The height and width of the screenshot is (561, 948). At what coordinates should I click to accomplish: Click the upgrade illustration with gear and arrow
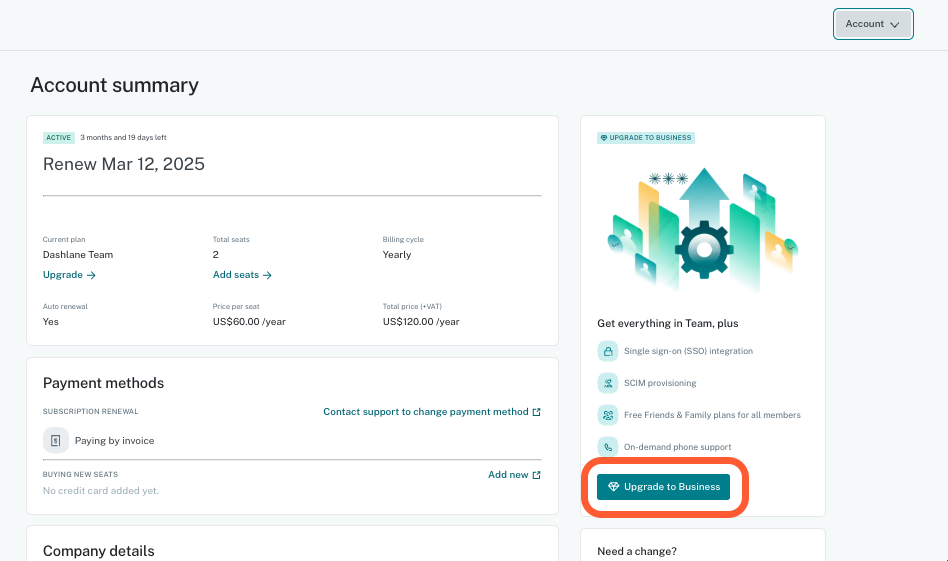(x=703, y=230)
